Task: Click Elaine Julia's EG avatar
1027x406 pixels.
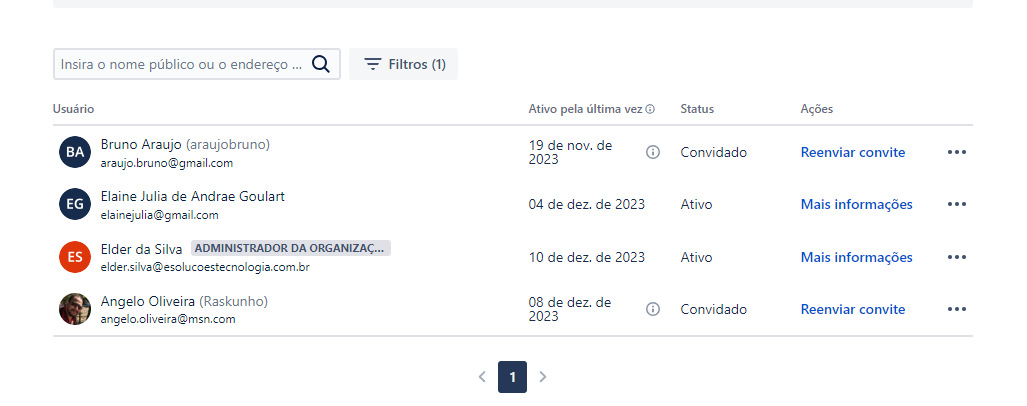Action: pyautogui.click(x=75, y=204)
